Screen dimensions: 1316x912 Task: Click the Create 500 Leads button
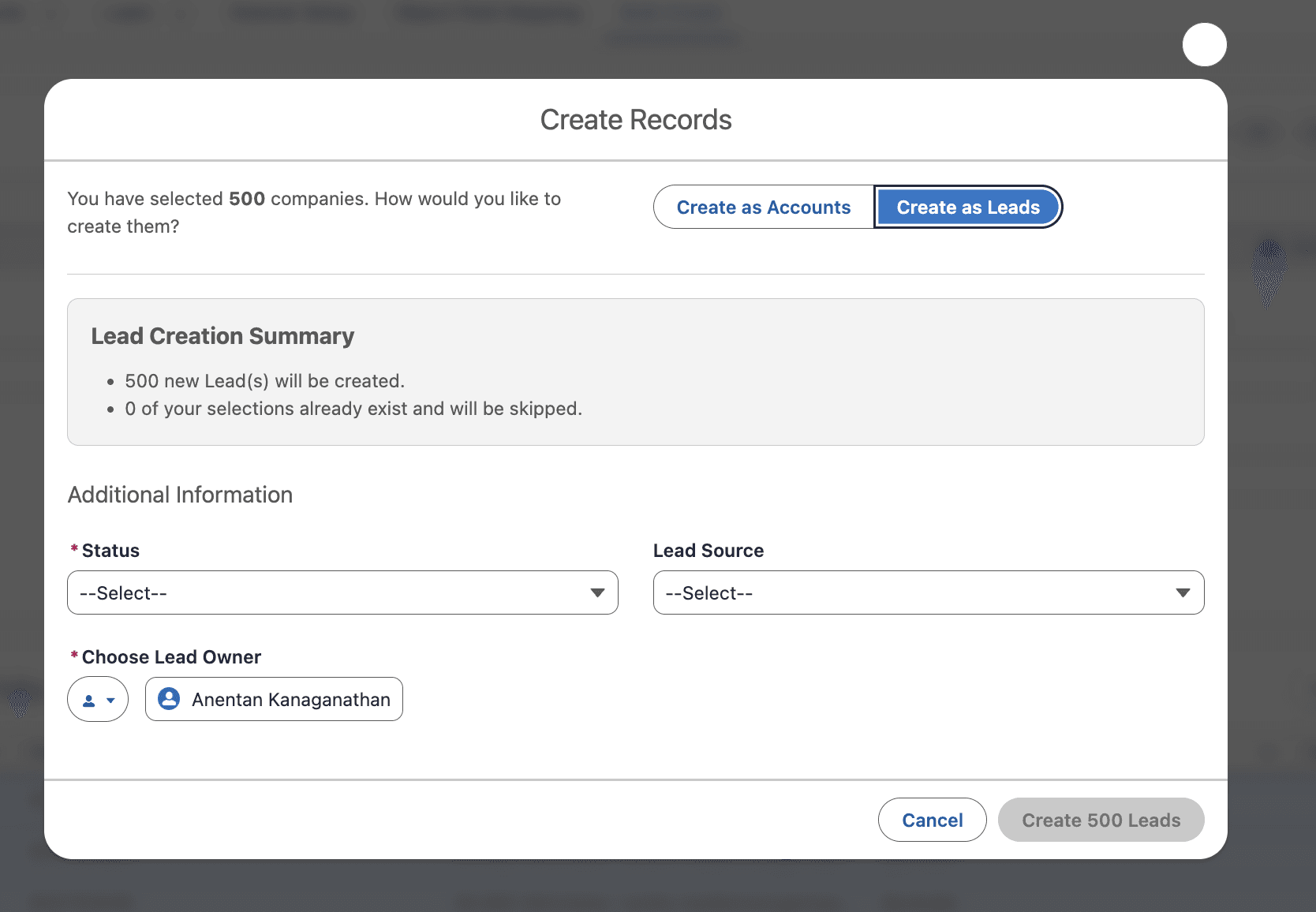pyautogui.click(x=1101, y=820)
